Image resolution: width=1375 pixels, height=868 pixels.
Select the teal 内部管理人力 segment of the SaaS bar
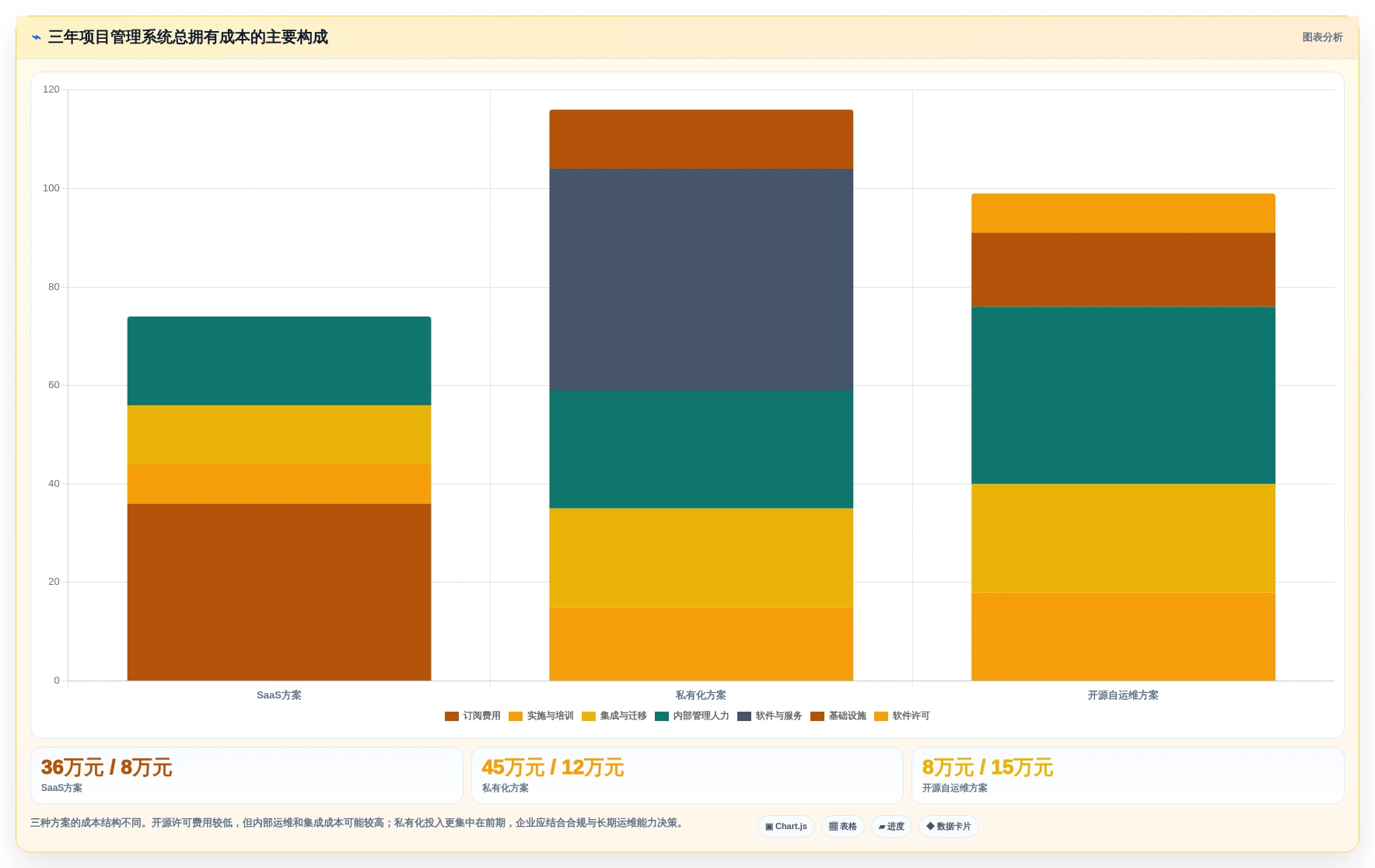pyautogui.click(x=279, y=361)
